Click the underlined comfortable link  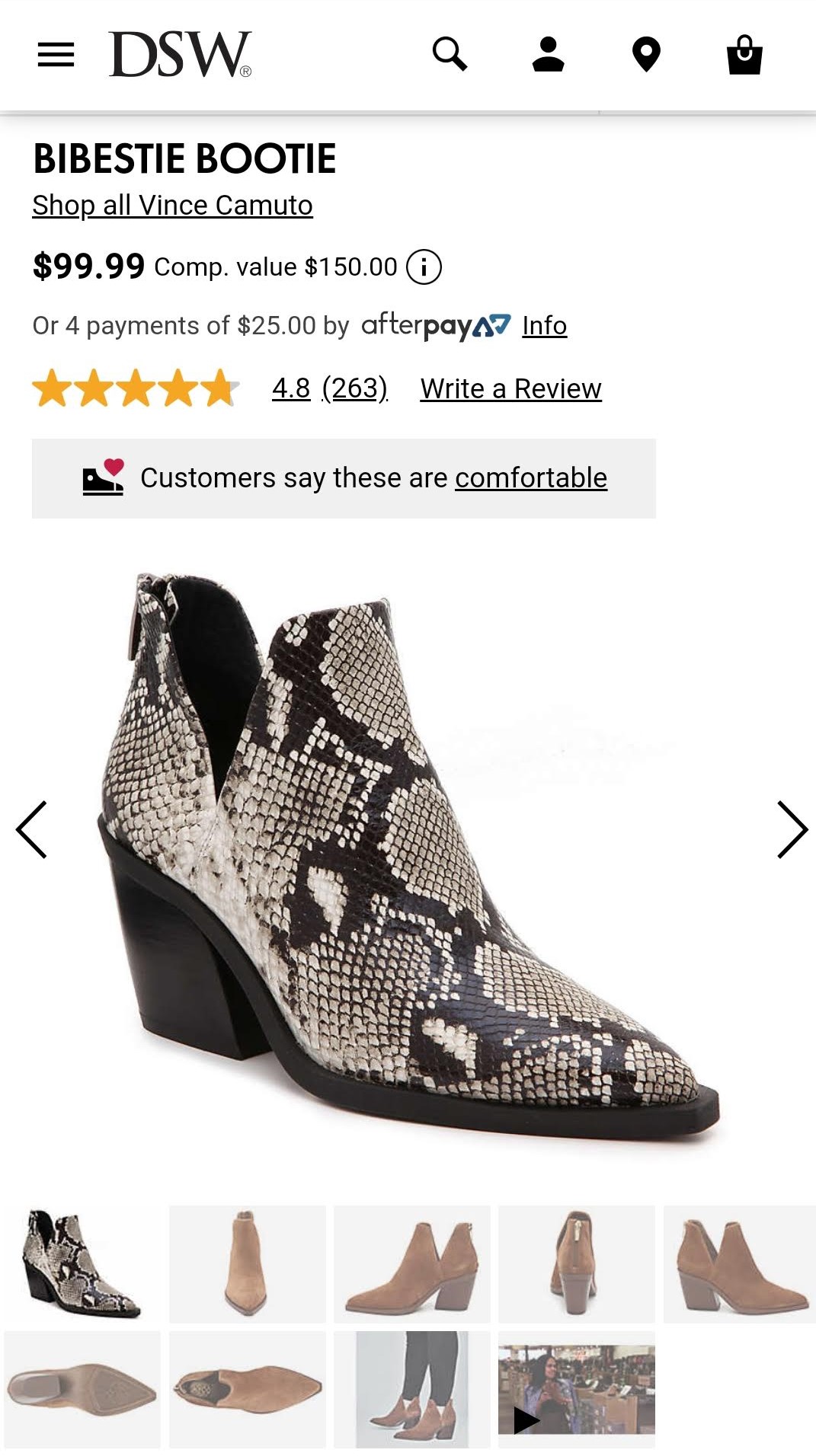[531, 478]
